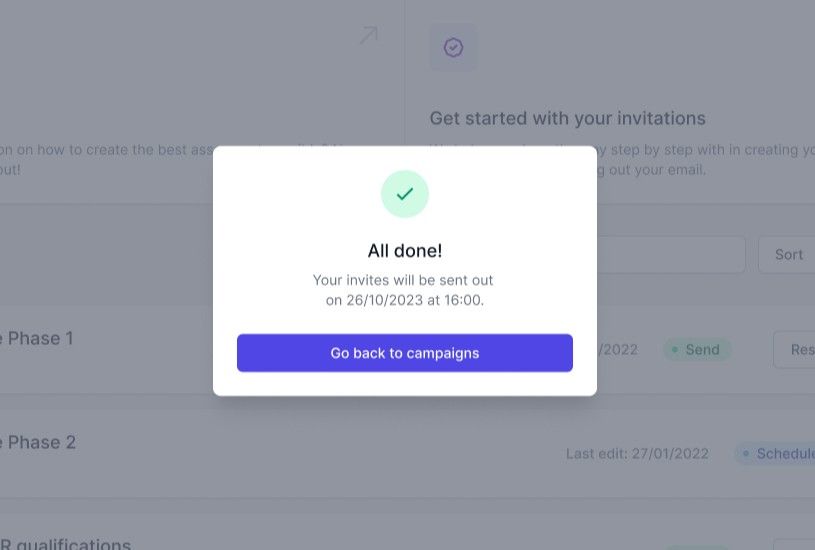Click the Get started with your invitations heading
The image size is (815, 550).
[x=567, y=118]
